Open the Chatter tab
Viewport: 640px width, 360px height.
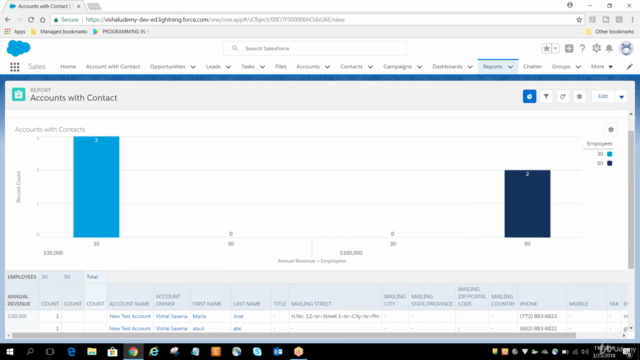pos(532,67)
